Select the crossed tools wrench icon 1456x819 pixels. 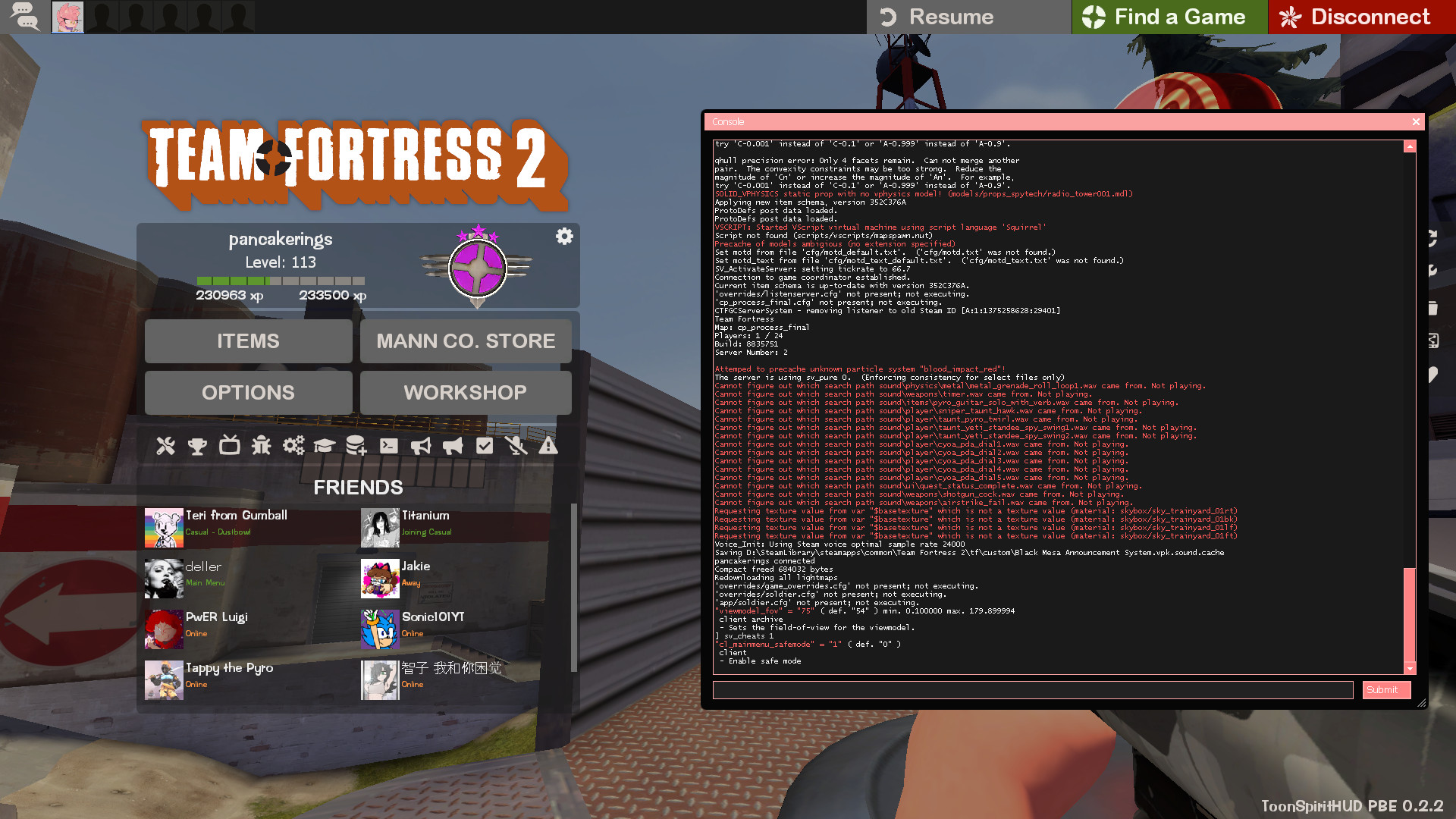[165, 446]
